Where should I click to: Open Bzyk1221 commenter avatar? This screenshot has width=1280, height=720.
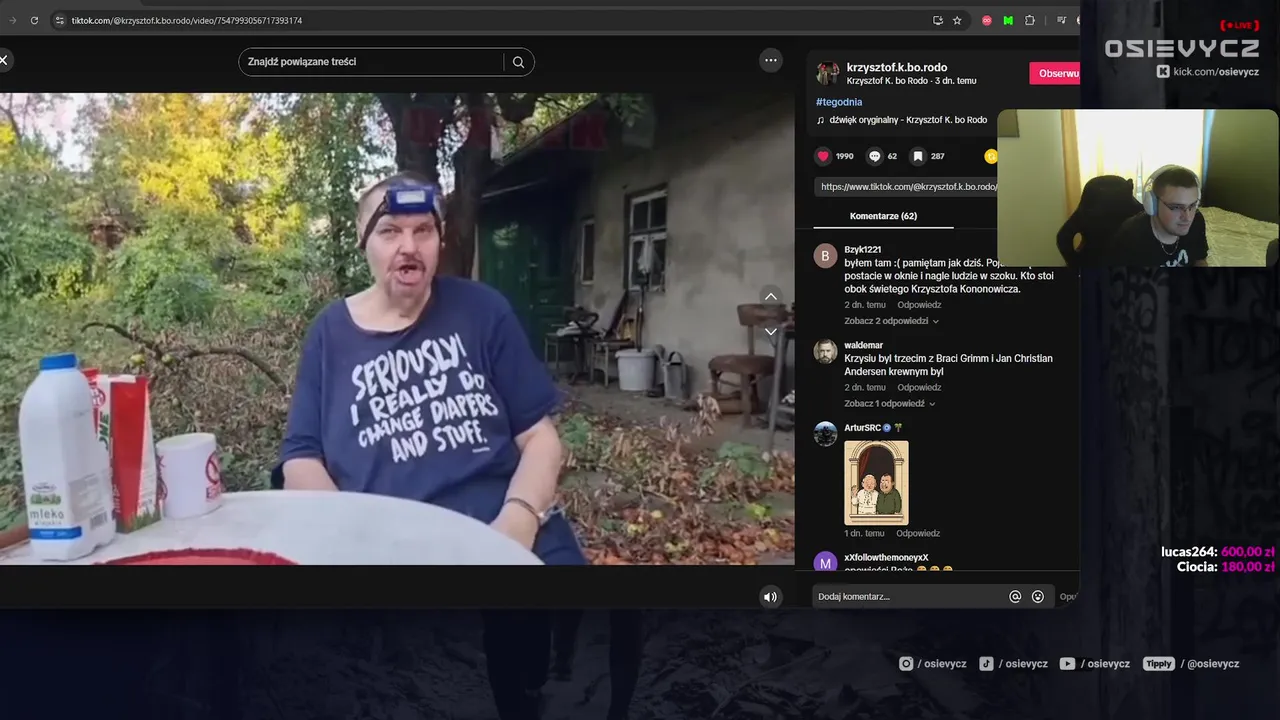pyautogui.click(x=825, y=256)
